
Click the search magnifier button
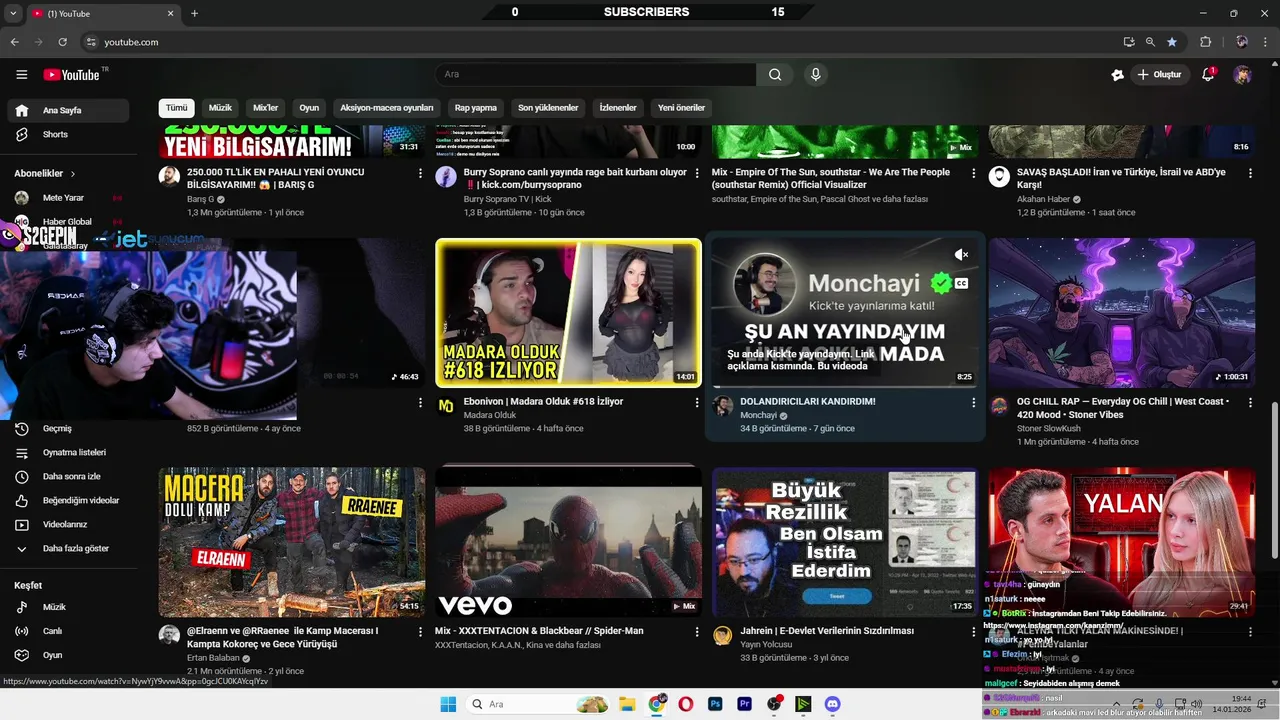(775, 74)
